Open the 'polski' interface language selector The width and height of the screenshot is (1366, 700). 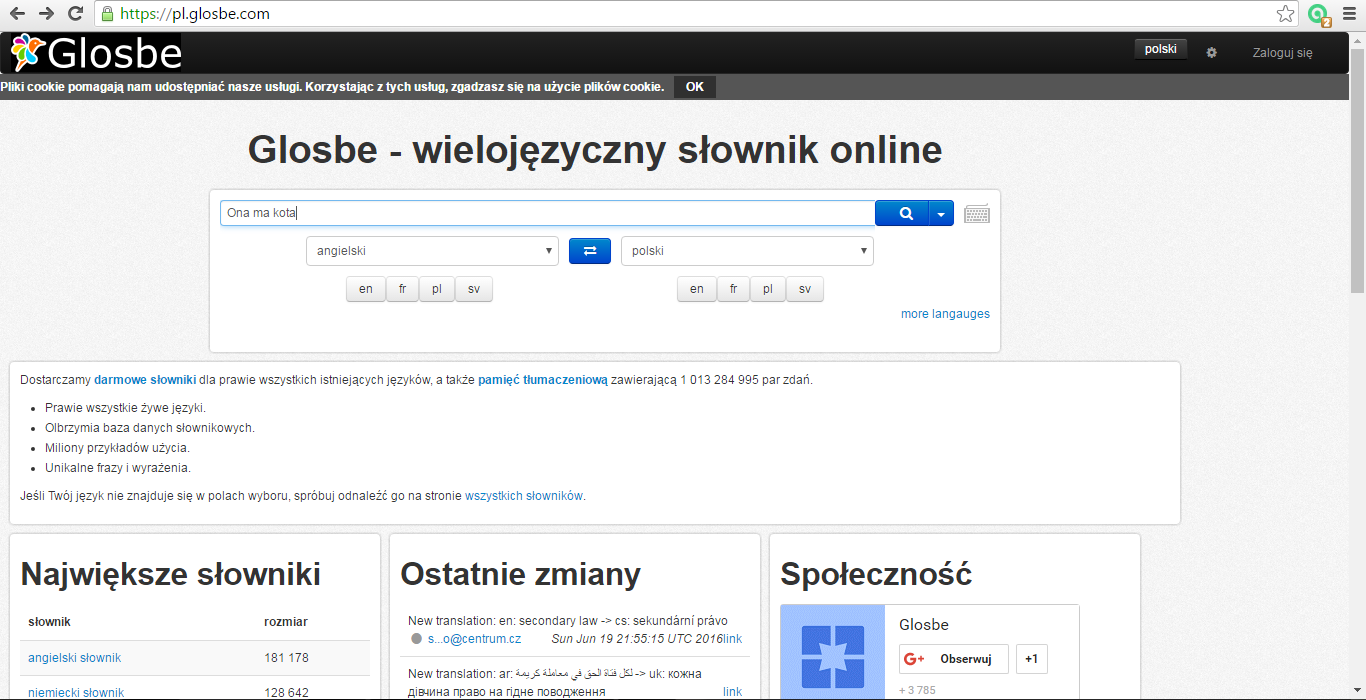1160,47
